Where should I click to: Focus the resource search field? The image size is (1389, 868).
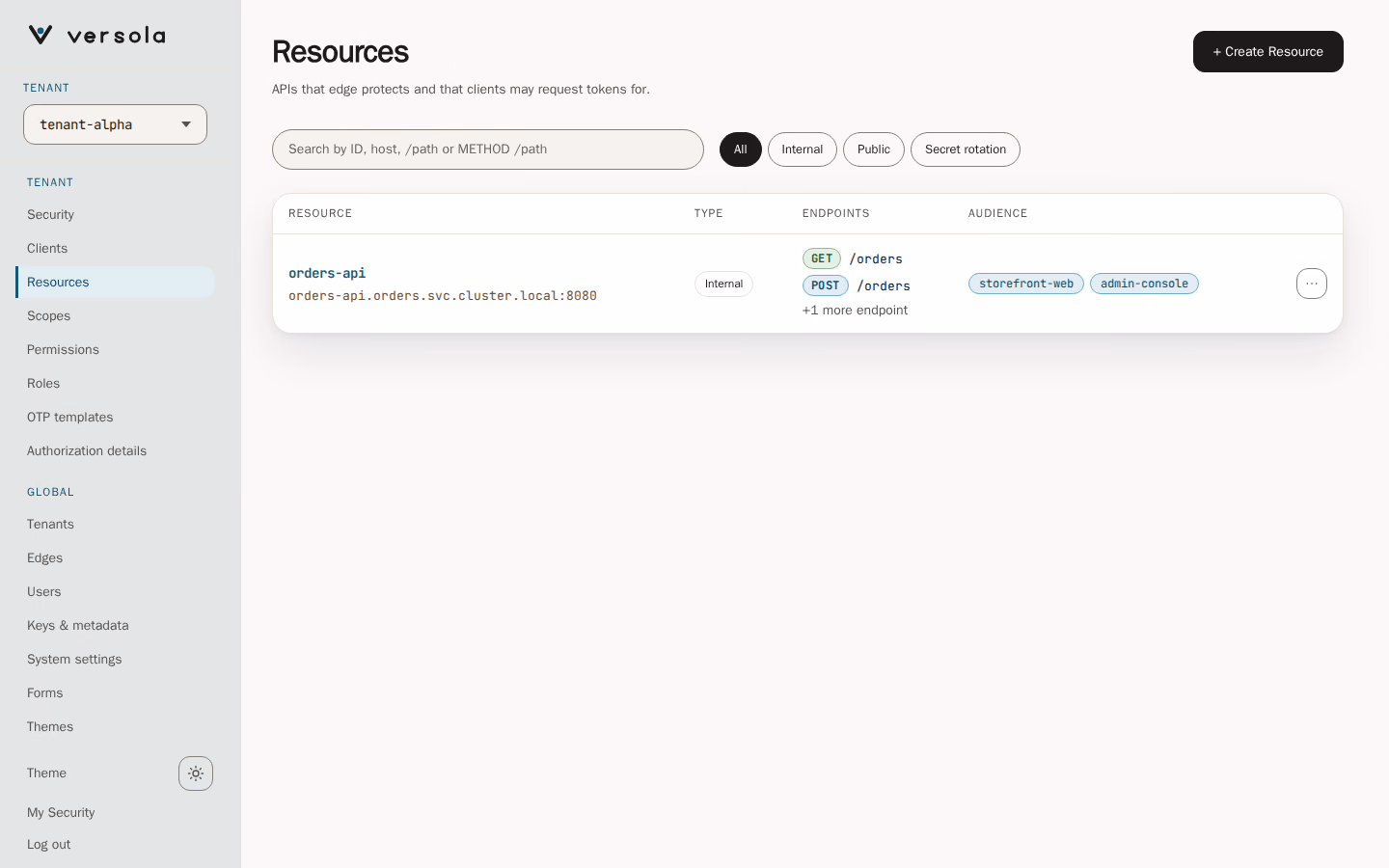pos(488,149)
